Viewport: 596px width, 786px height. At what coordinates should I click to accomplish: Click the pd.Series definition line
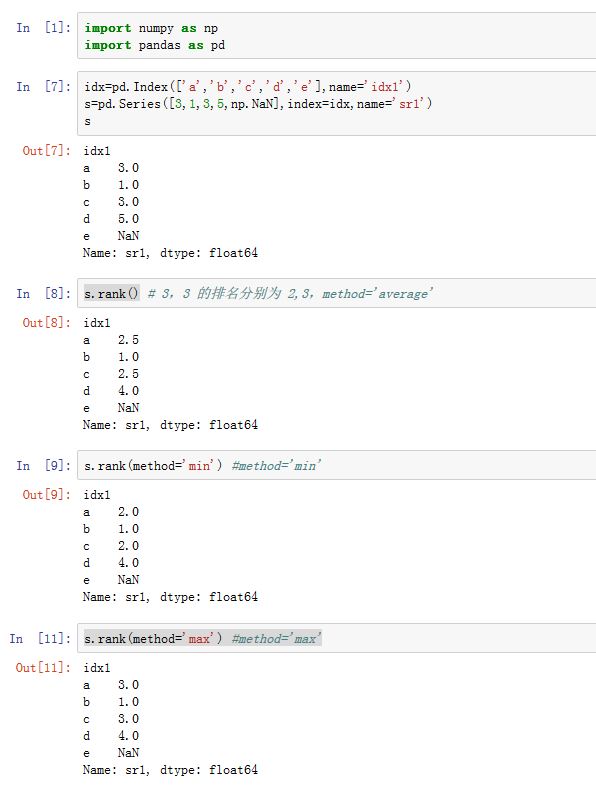point(258,104)
